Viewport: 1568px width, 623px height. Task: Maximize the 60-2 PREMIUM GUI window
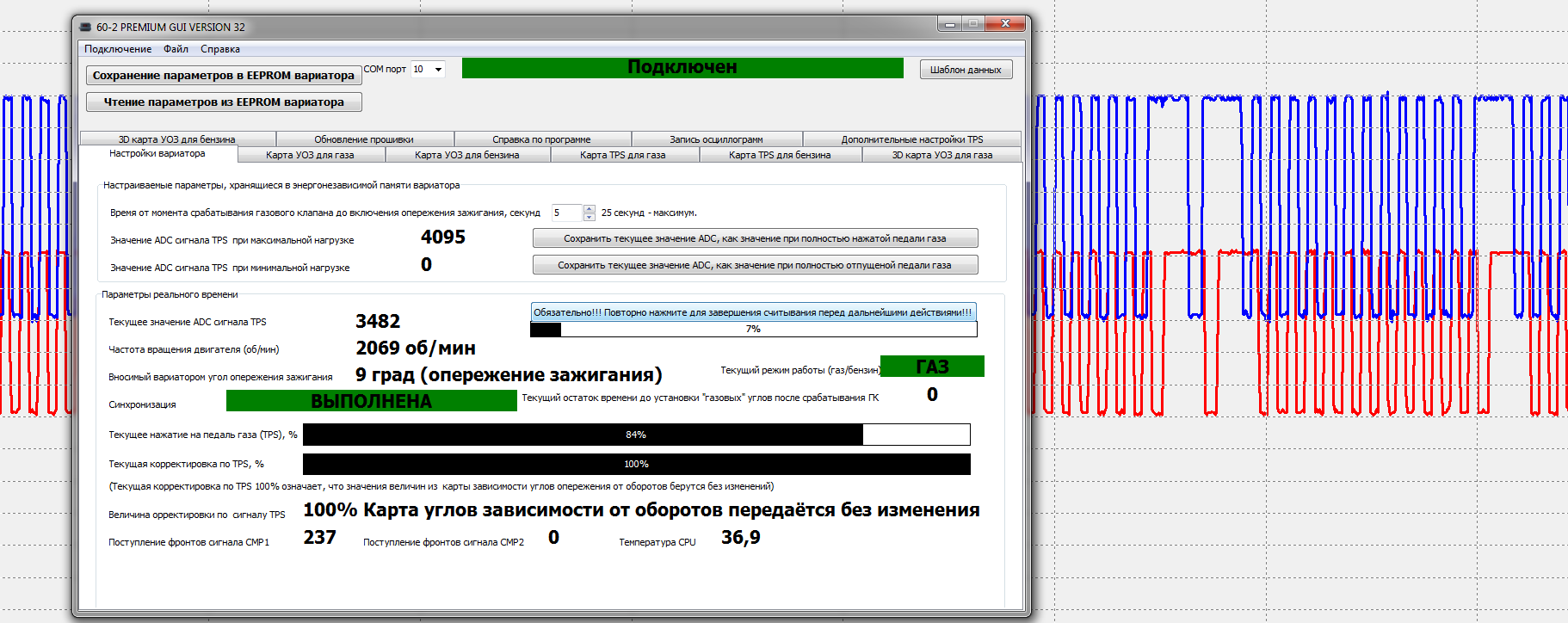(x=973, y=24)
